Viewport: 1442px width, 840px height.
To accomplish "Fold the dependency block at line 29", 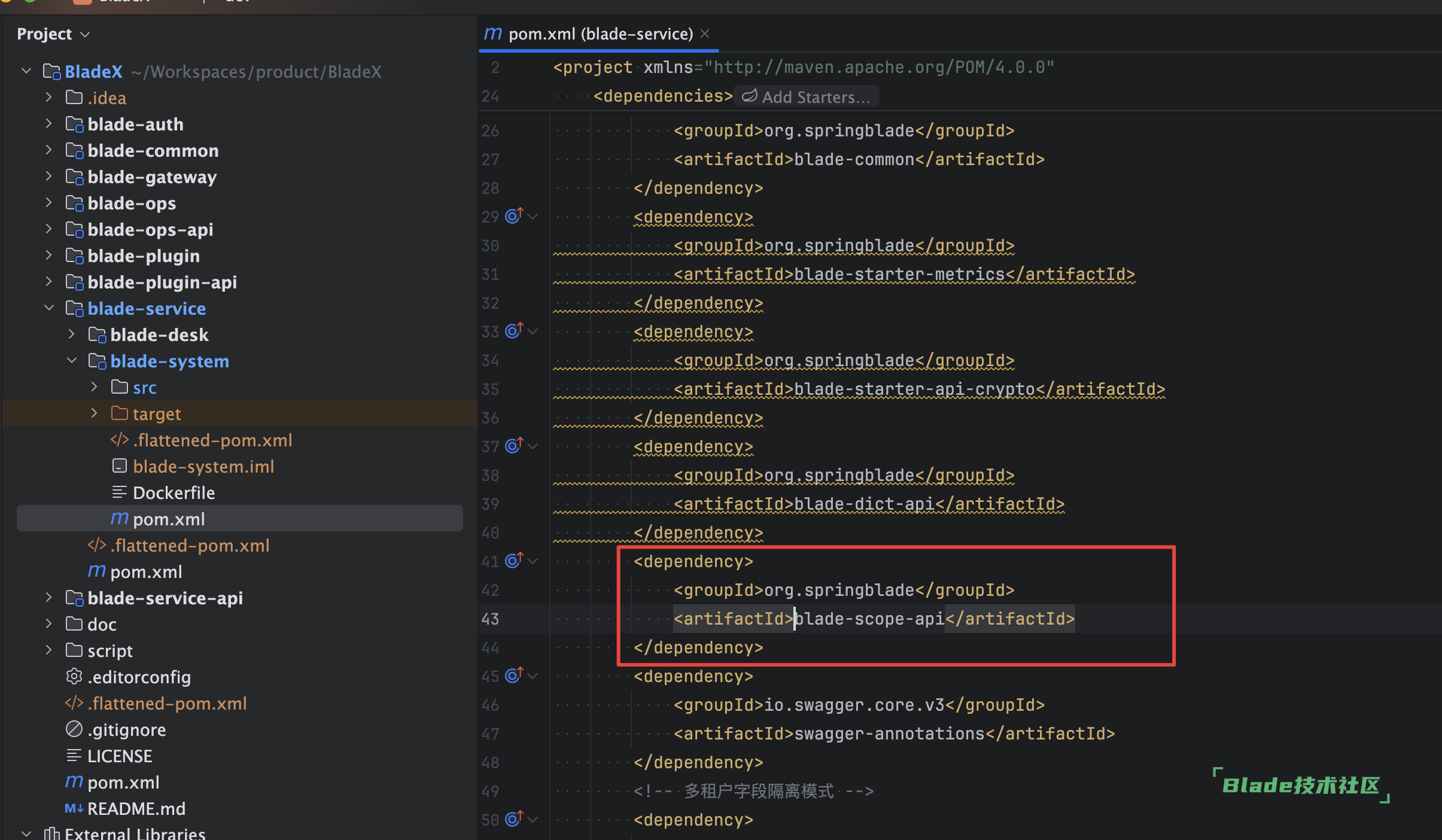I will click(x=533, y=217).
